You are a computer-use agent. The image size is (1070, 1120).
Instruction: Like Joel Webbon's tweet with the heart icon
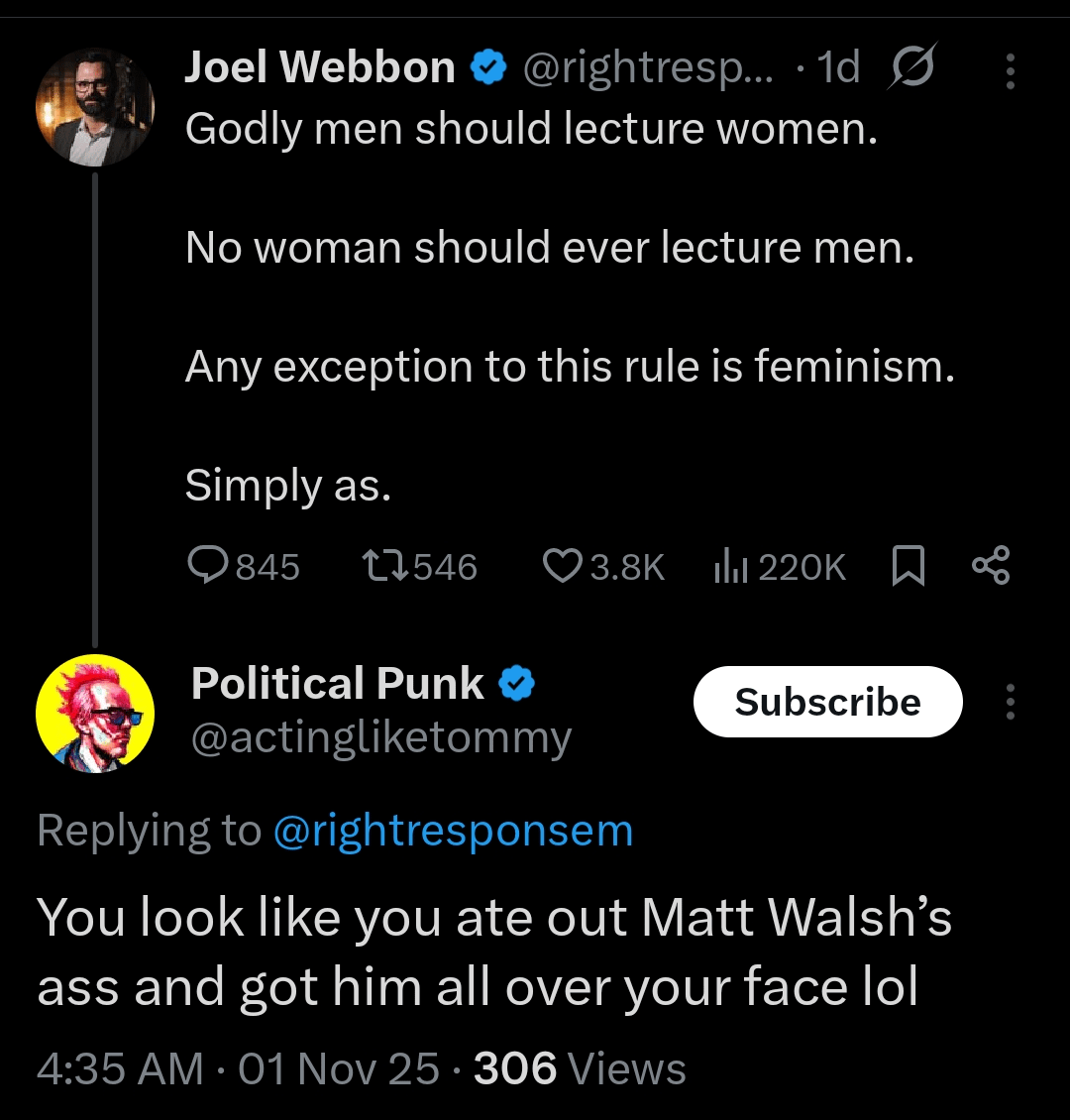(562, 566)
